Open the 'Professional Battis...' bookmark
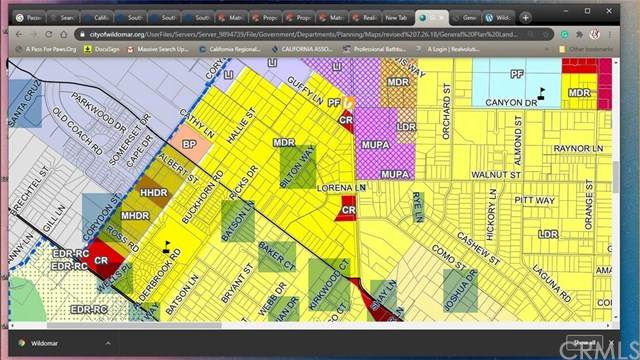The image size is (640, 360). tap(375, 49)
